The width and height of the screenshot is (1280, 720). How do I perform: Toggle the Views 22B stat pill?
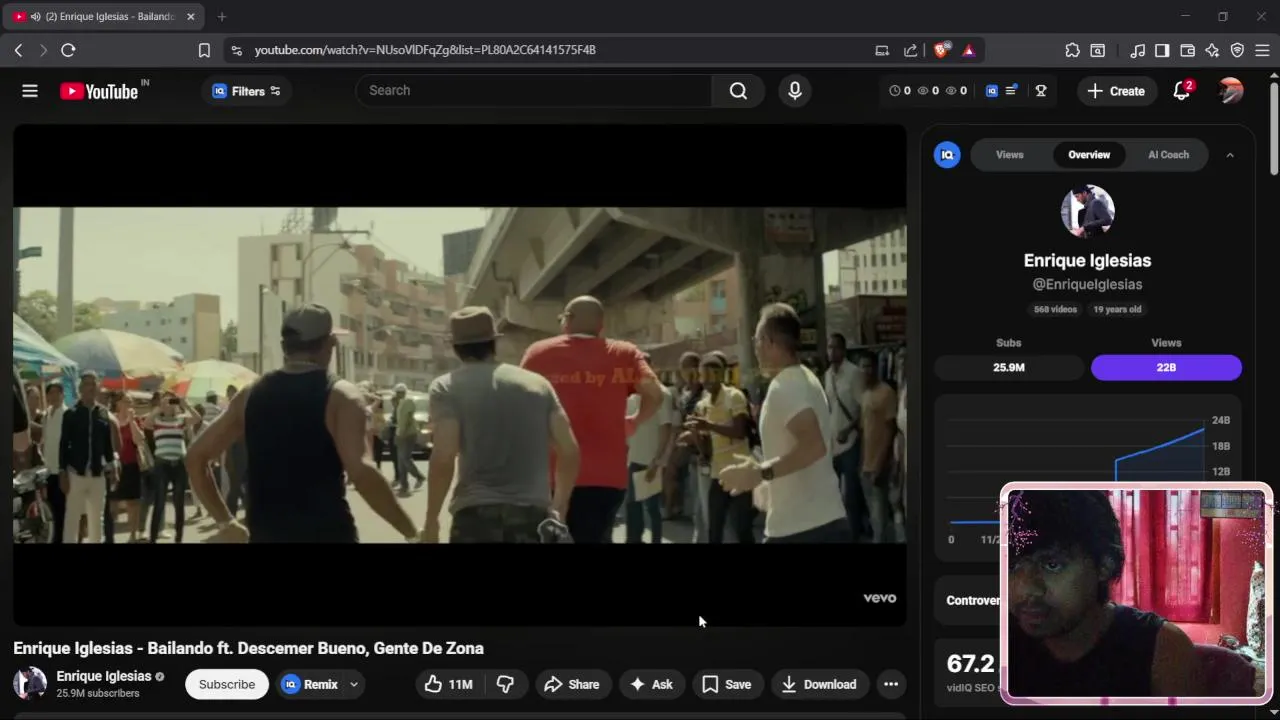coord(1166,367)
